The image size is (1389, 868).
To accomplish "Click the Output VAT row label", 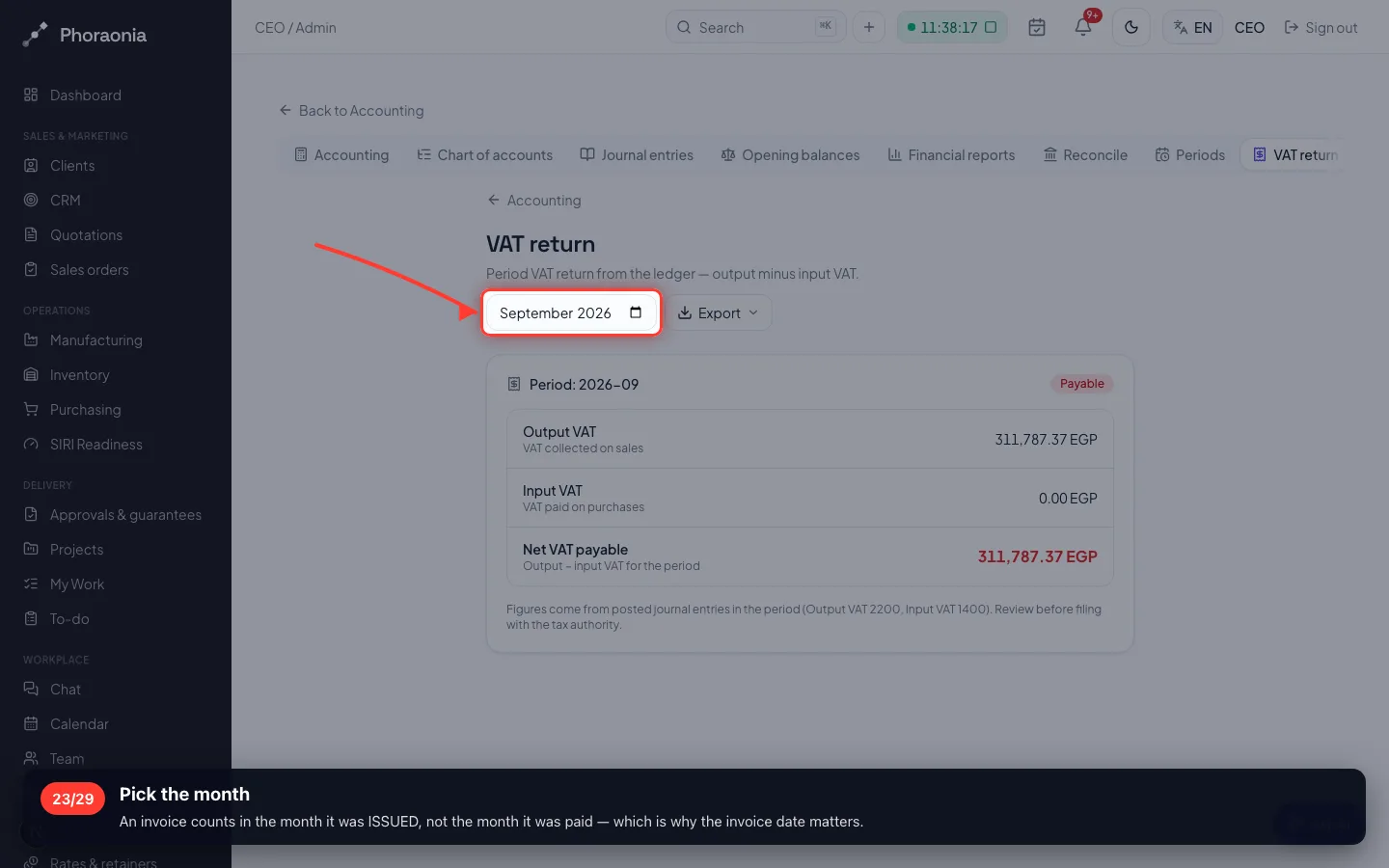I will pyautogui.click(x=559, y=432).
